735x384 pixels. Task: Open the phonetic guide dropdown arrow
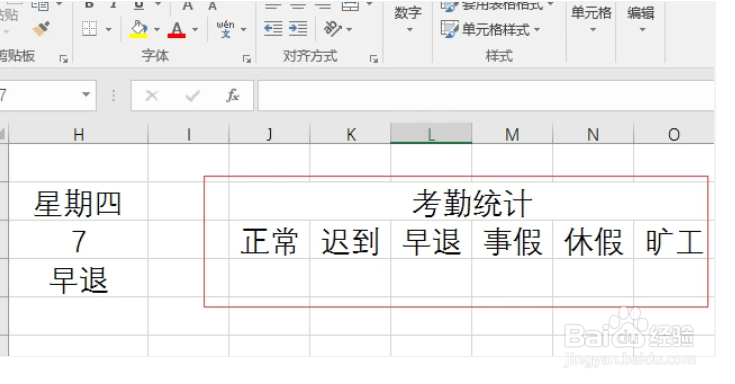[244, 30]
